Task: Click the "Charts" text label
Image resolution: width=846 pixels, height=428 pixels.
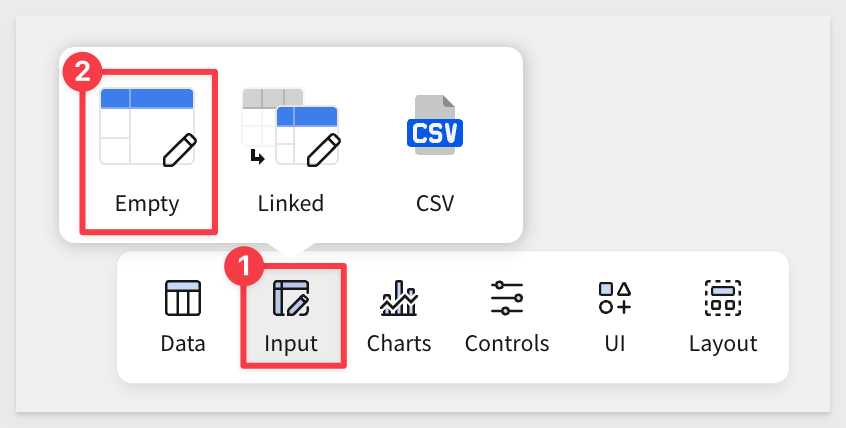Action: click(399, 344)
